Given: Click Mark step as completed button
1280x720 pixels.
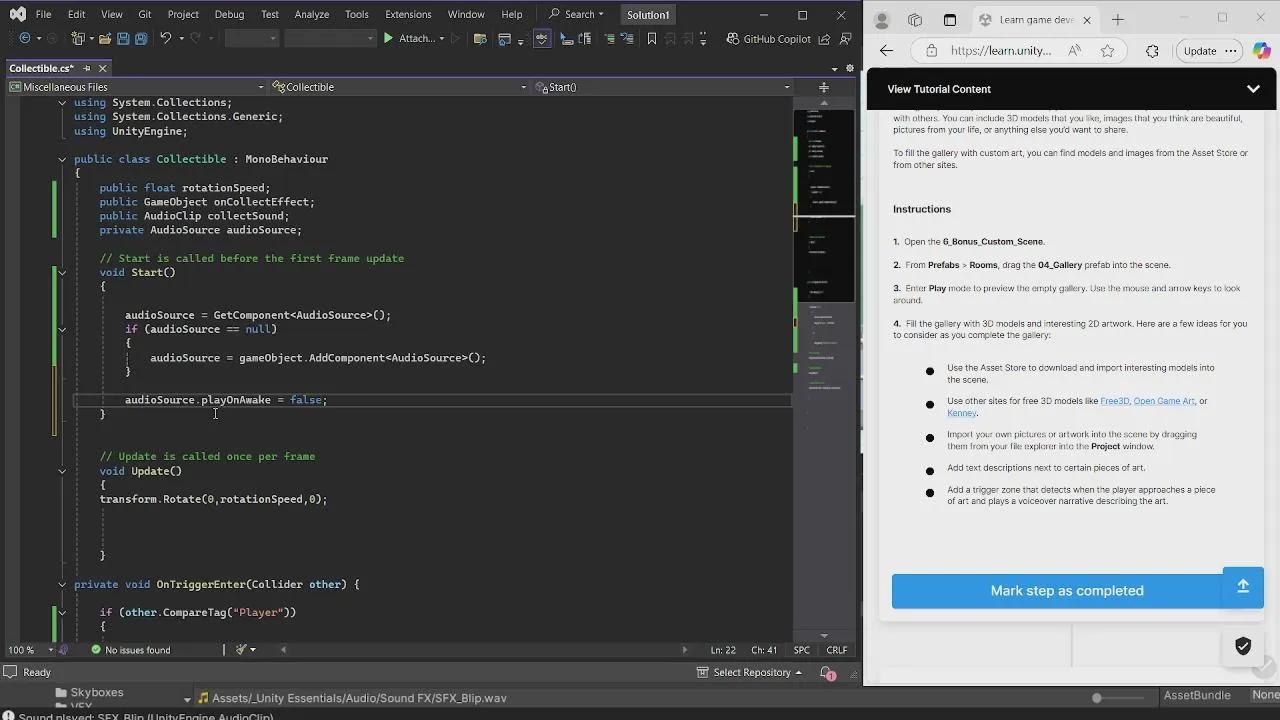Looking at the screenshot, I should (1067, 591).
